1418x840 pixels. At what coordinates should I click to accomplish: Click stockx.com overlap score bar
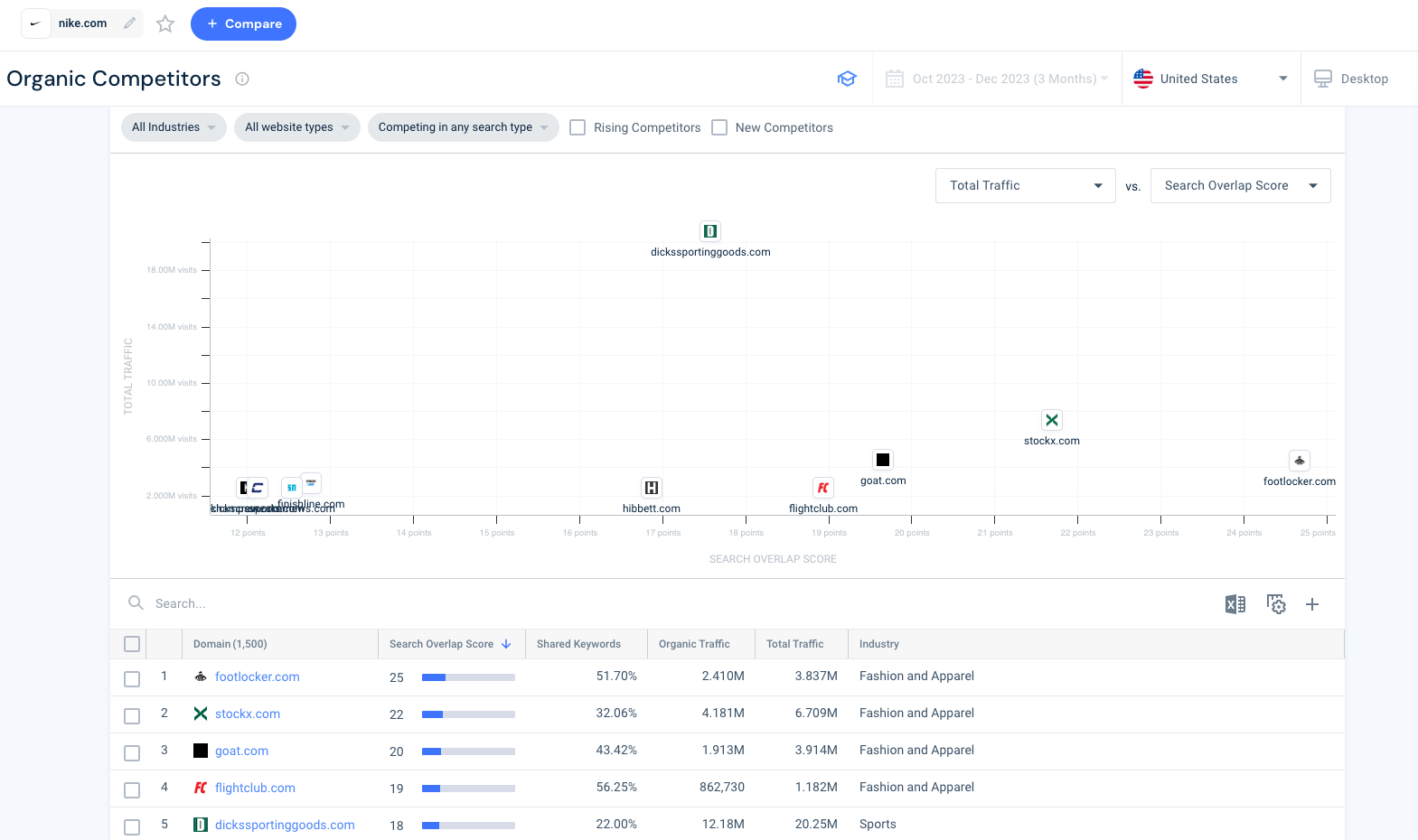click(x=468, y=714)
